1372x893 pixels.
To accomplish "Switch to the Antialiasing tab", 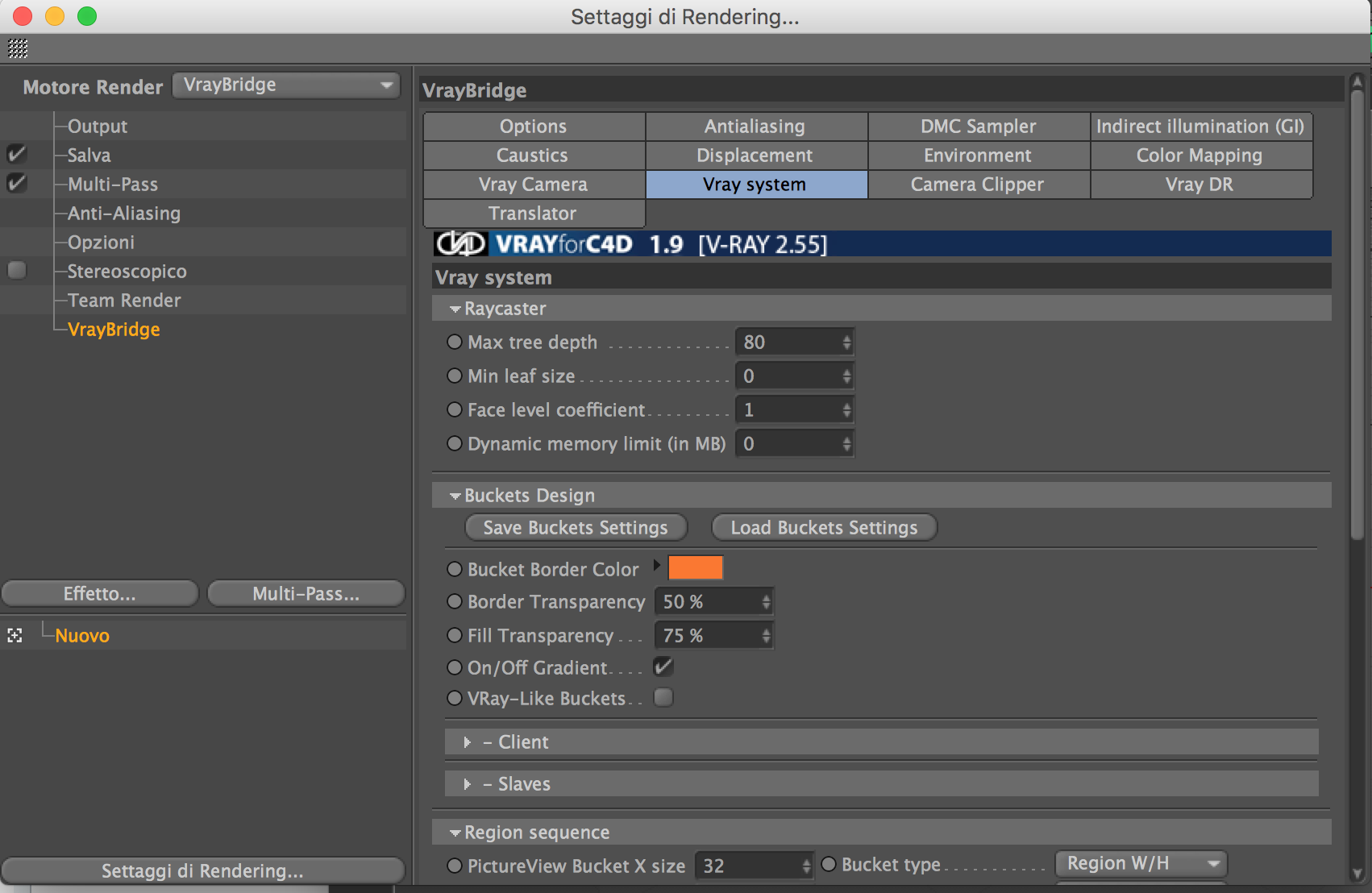I will [x=756, y=127].
